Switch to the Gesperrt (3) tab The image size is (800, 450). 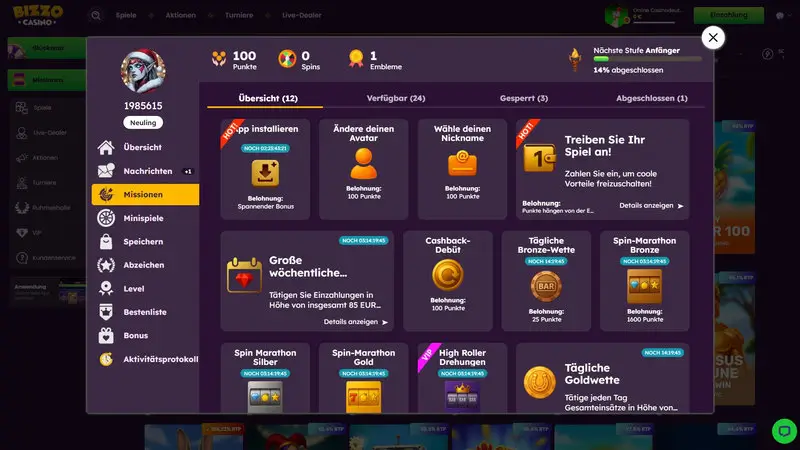(524, 98)
